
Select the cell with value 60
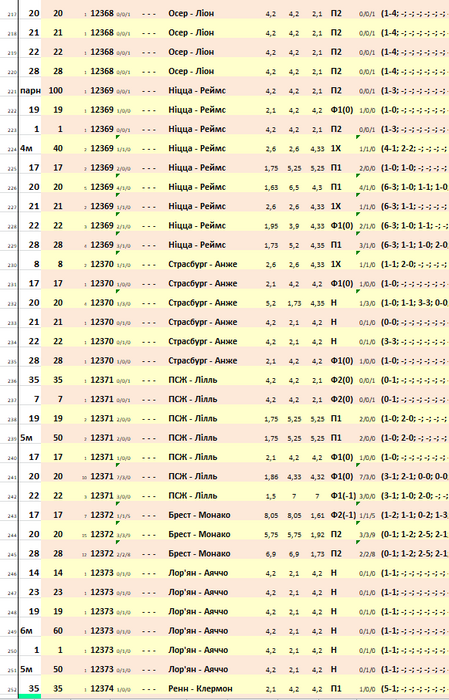56,631
